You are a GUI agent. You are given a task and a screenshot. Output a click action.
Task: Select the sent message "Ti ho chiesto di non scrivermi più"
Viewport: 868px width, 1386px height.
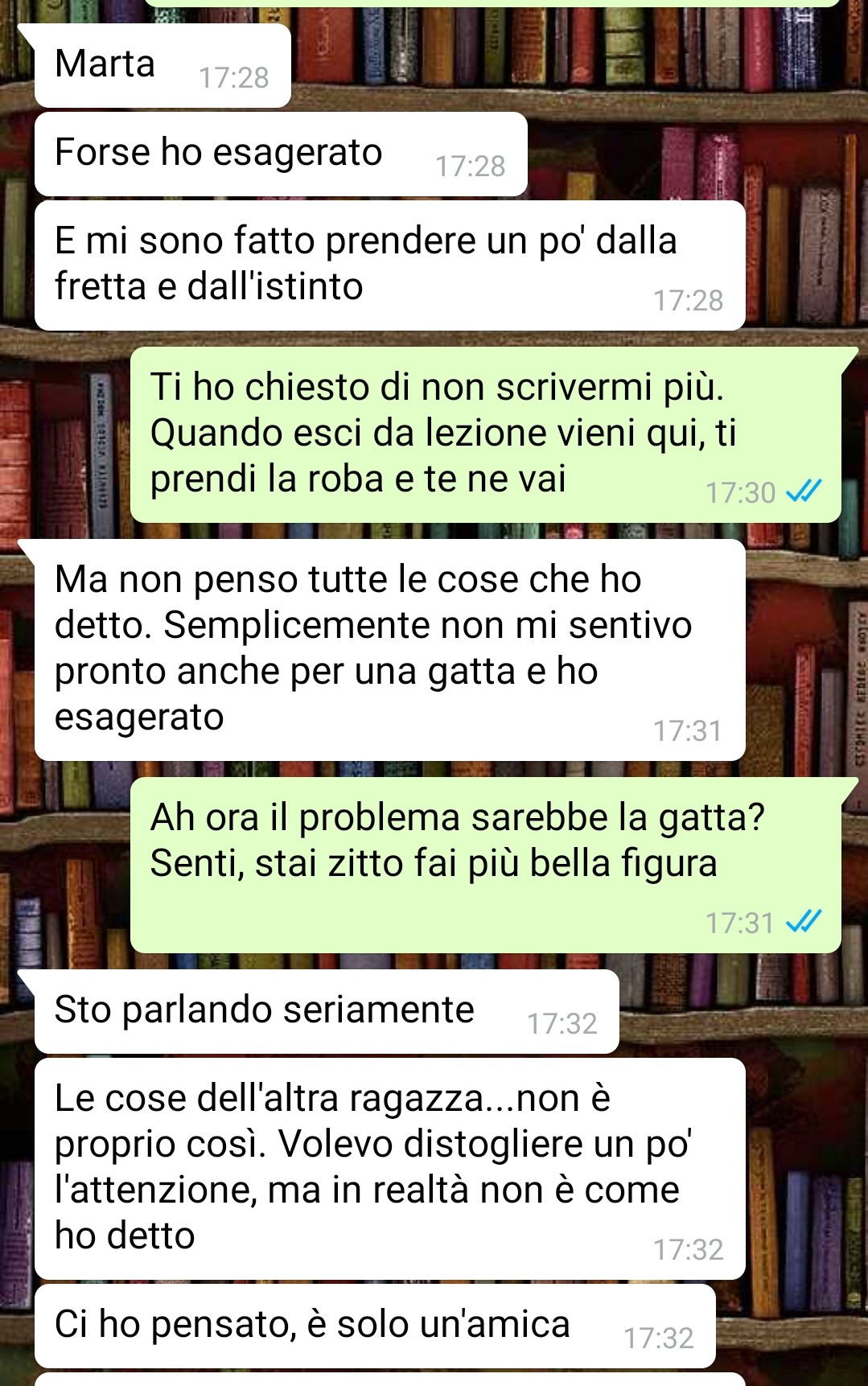coord(486,435)
